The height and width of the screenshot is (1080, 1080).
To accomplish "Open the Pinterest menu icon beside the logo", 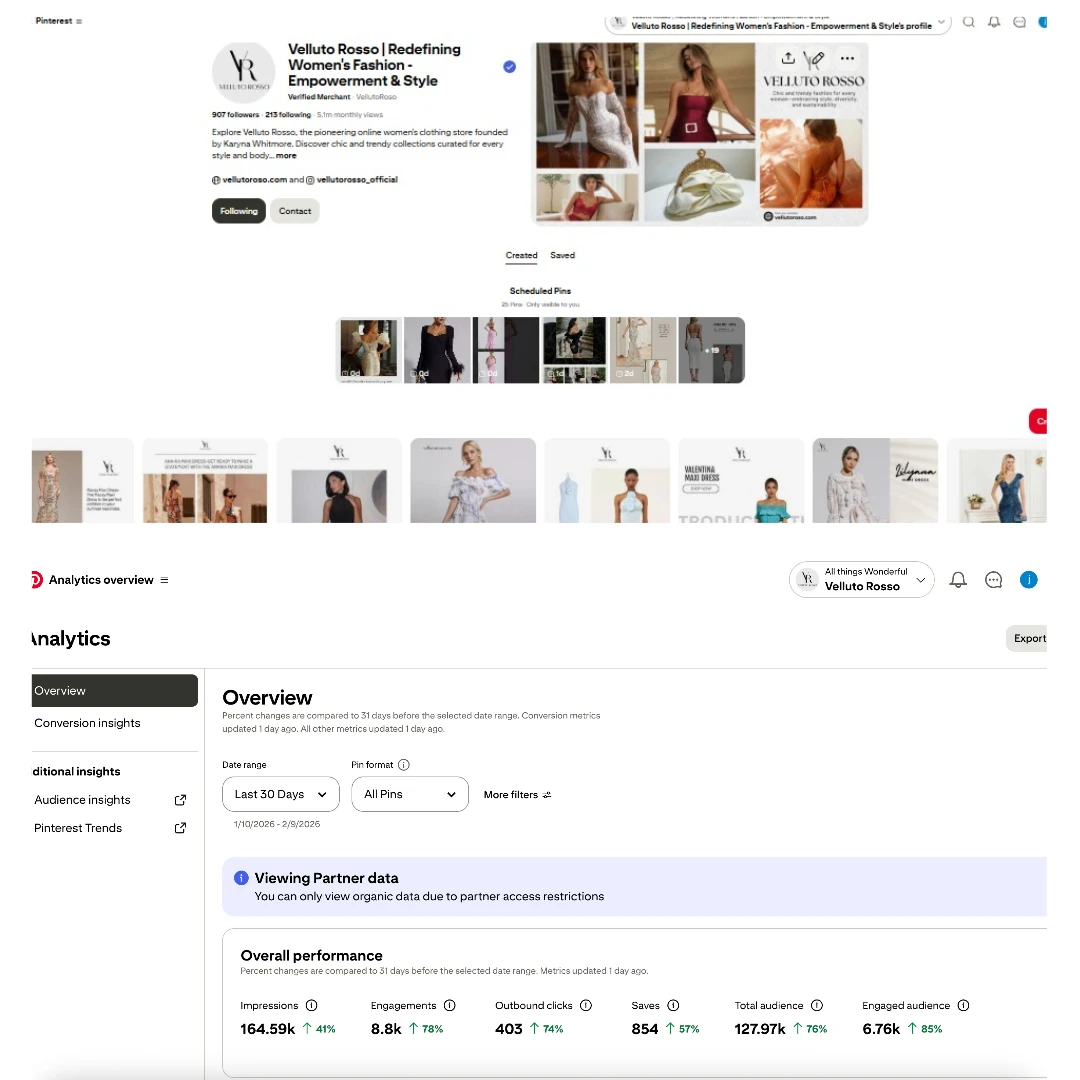I will [79, 21].
